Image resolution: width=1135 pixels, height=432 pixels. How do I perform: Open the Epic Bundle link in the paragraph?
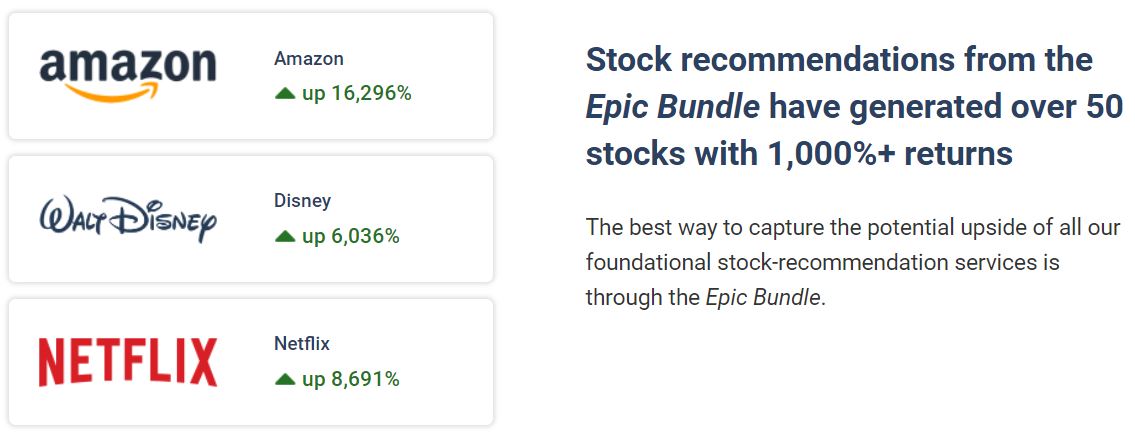(764, 298)
